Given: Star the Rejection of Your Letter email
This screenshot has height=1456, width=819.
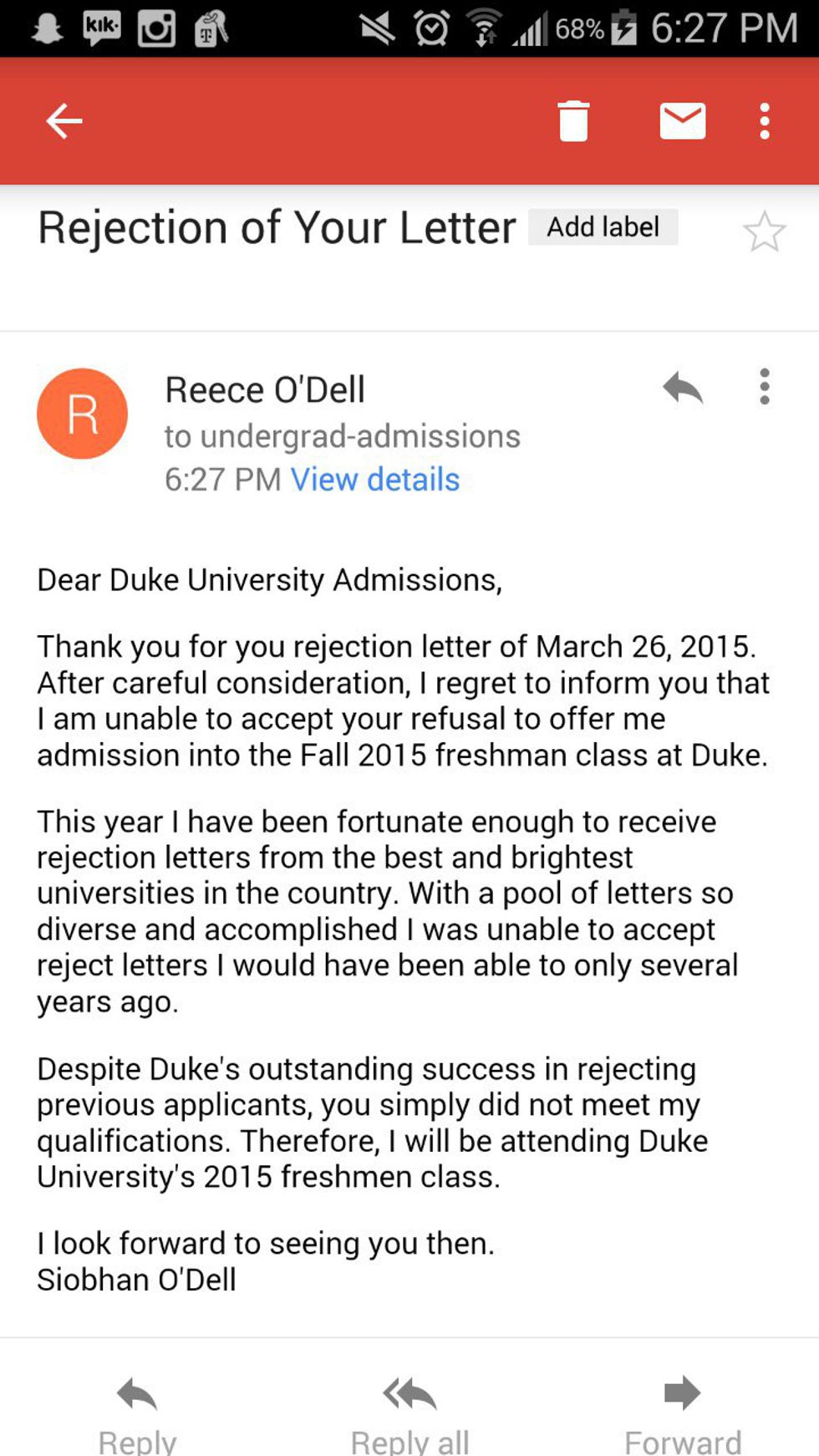Looking at the screenshot, I should 764,232.
